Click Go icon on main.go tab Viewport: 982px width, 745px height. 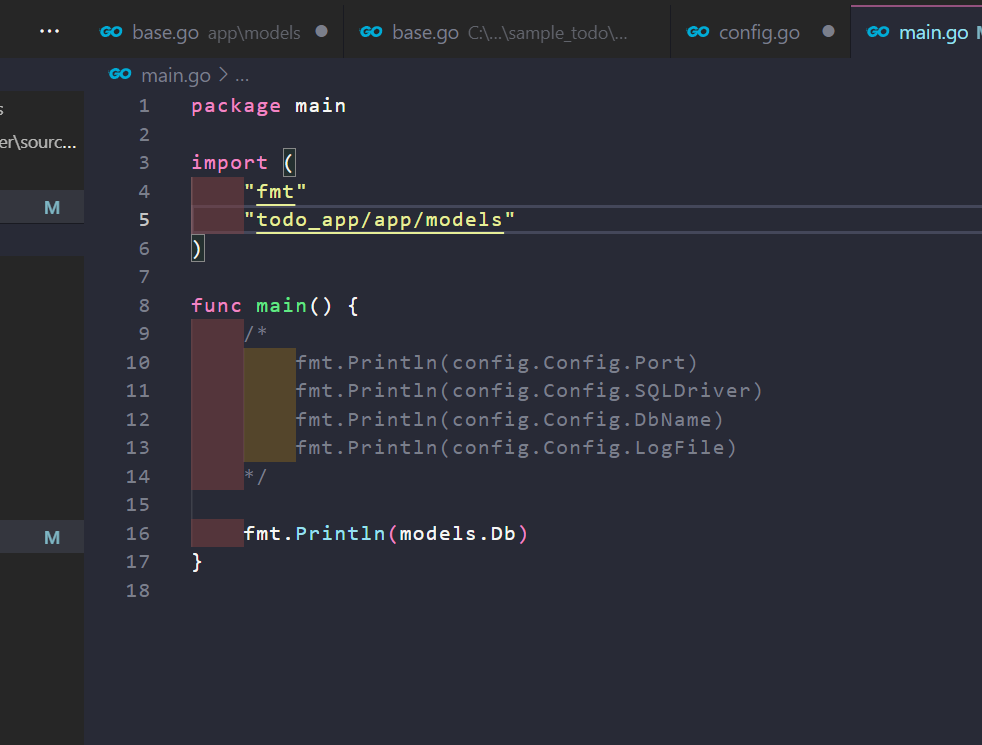(x=879, y=32)
